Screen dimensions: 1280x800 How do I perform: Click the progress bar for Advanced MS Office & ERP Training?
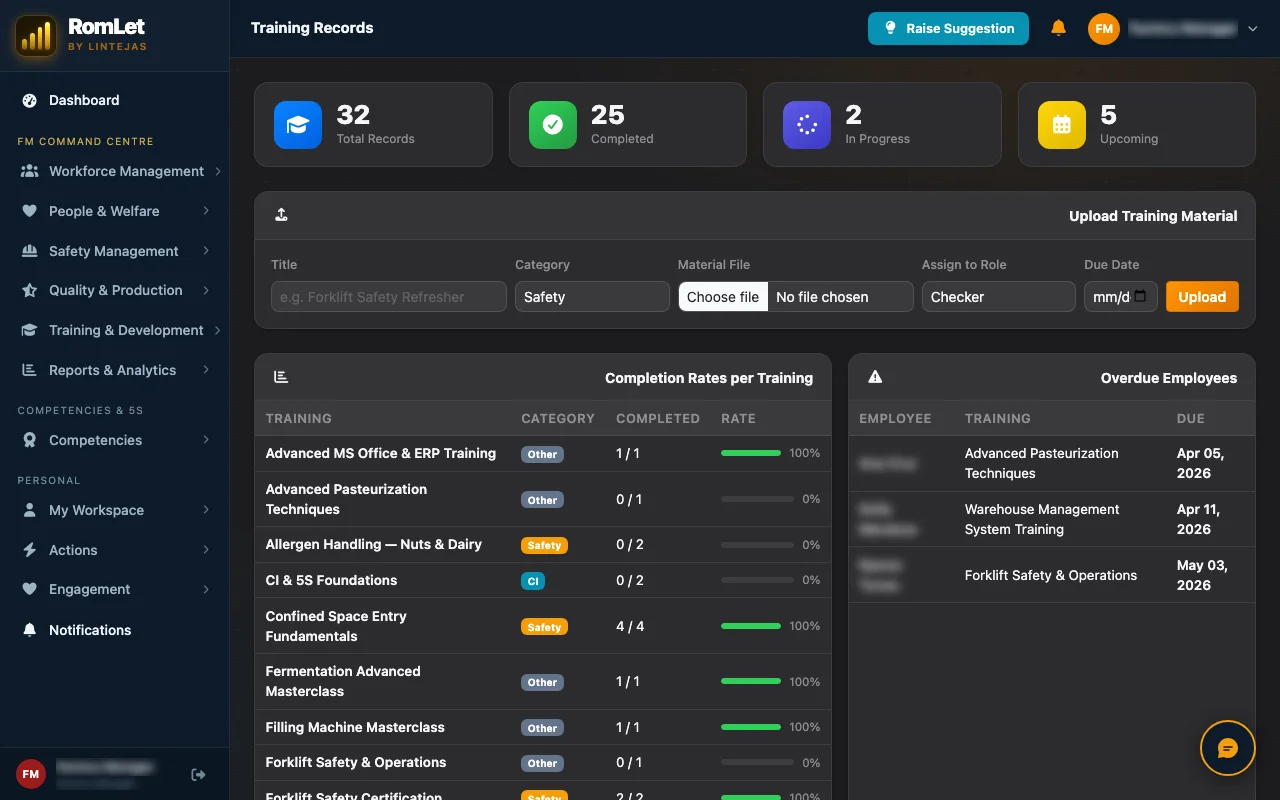click(751, 453)
